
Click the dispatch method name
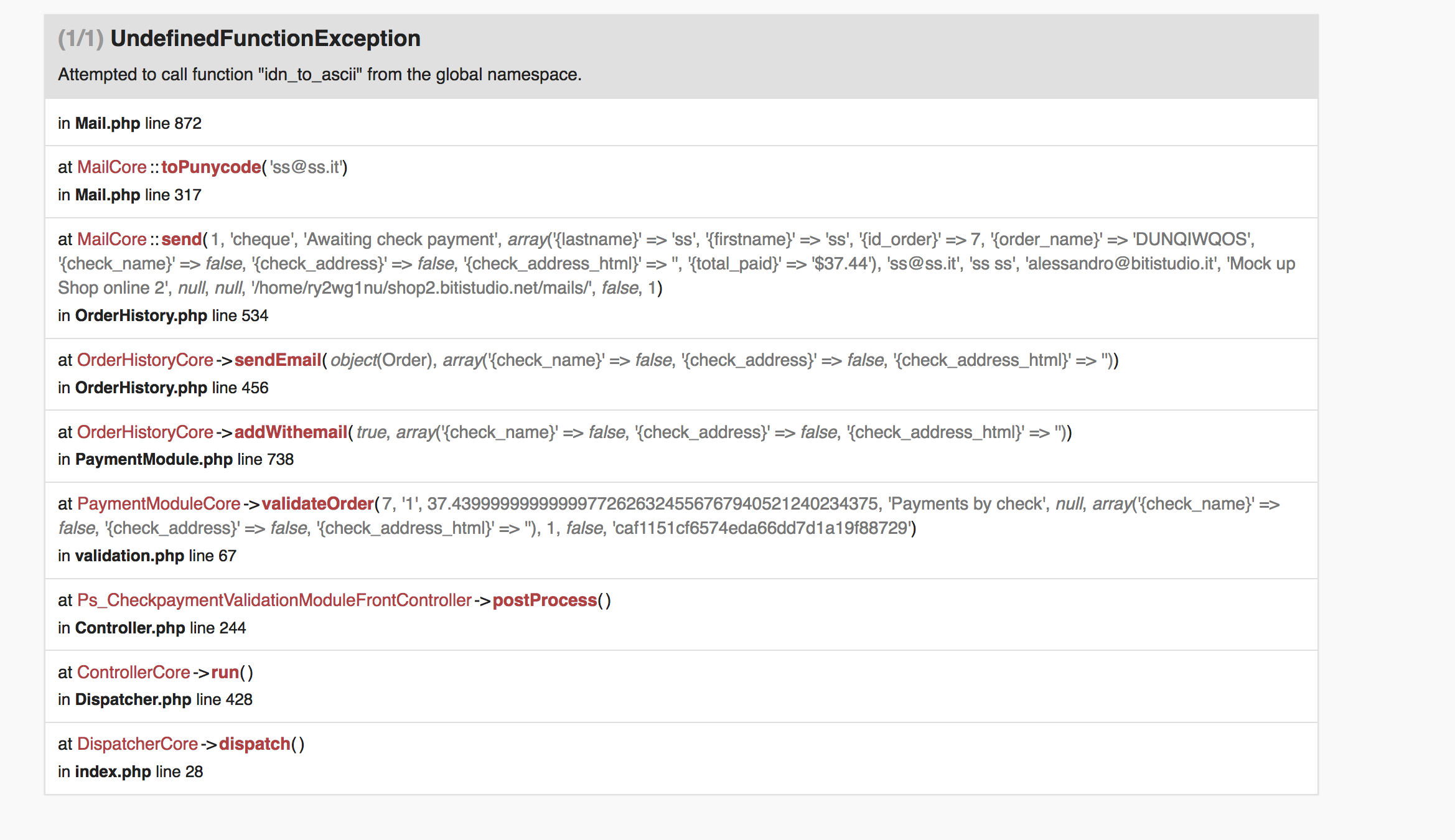click(x=255, y=744)
